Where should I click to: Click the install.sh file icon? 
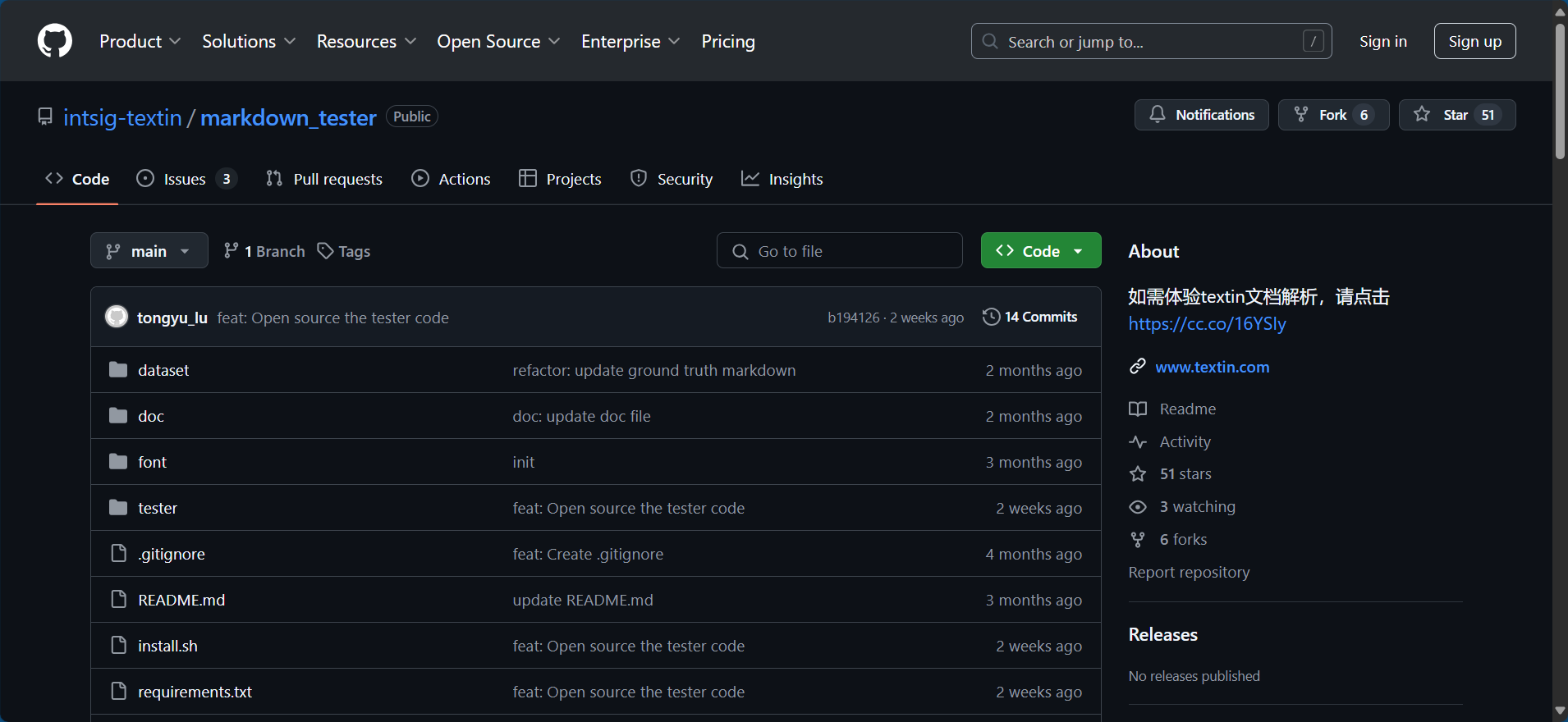coord(119,645)
